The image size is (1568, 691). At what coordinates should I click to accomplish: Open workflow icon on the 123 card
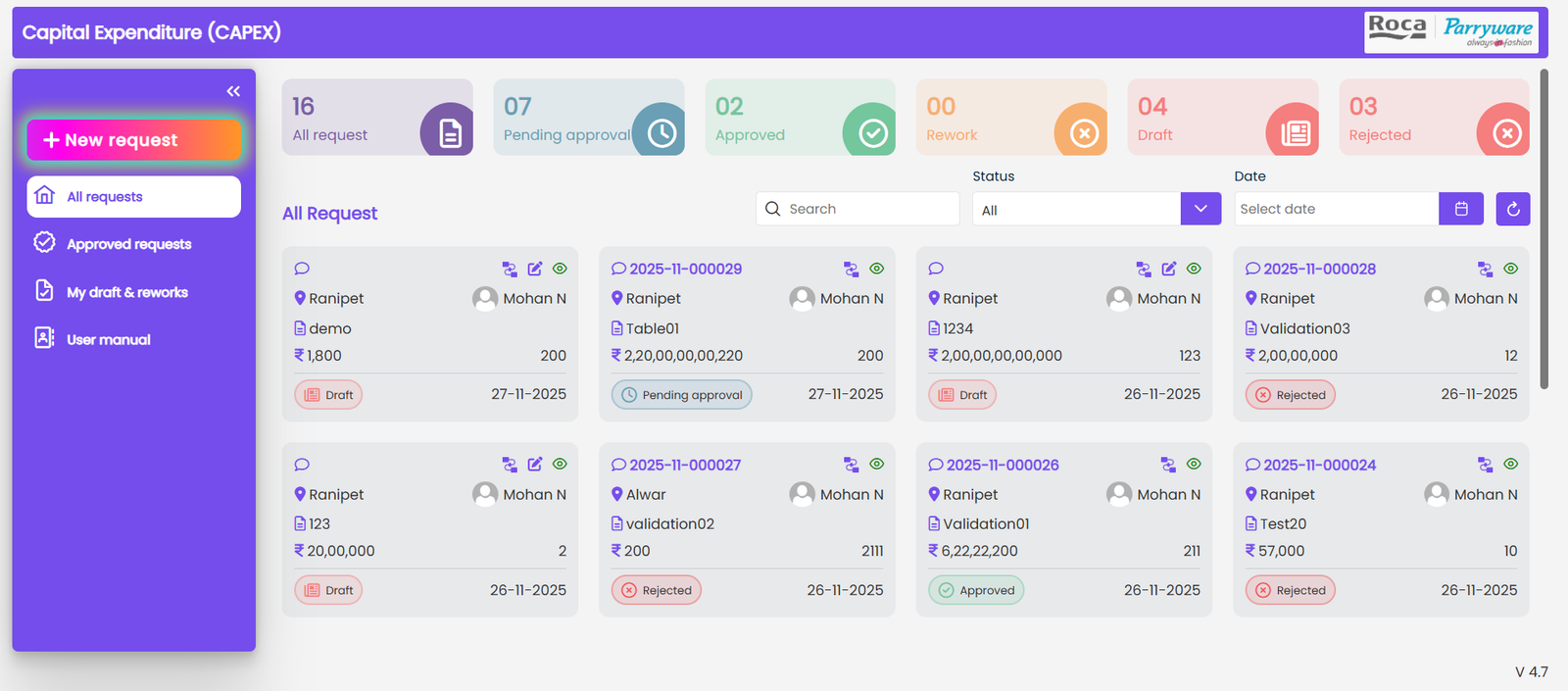pyautogui.click(x=510, y=465)
